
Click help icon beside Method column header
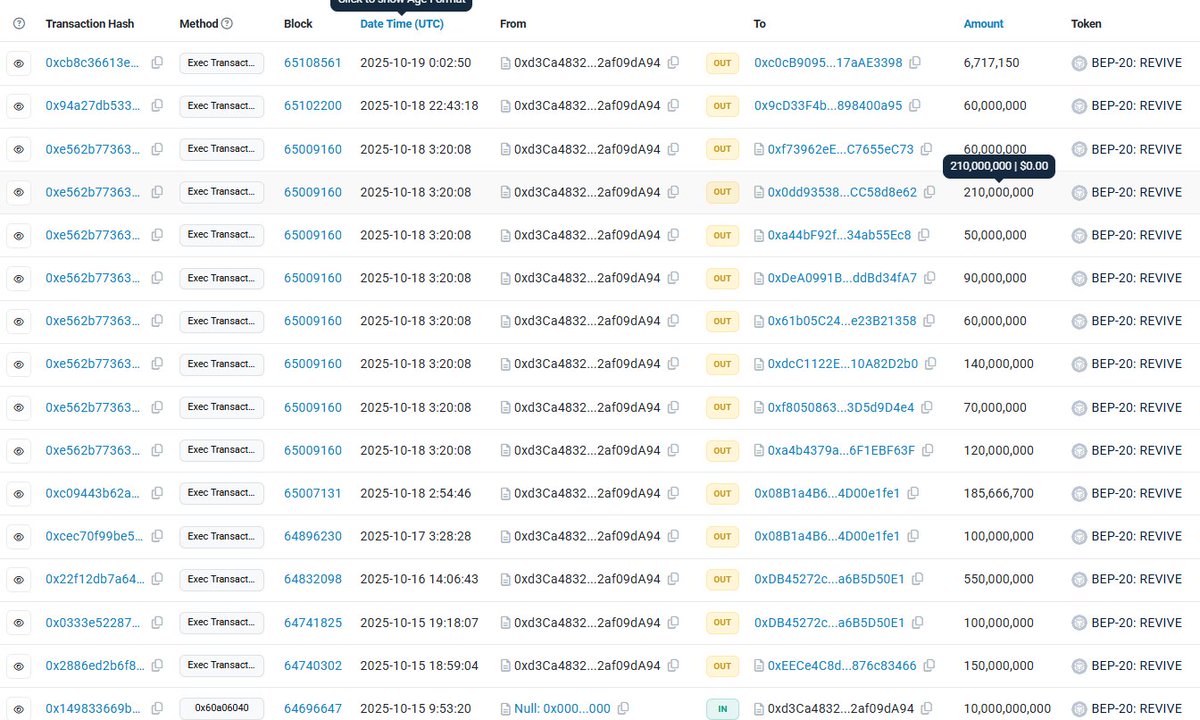pos(227,24)
